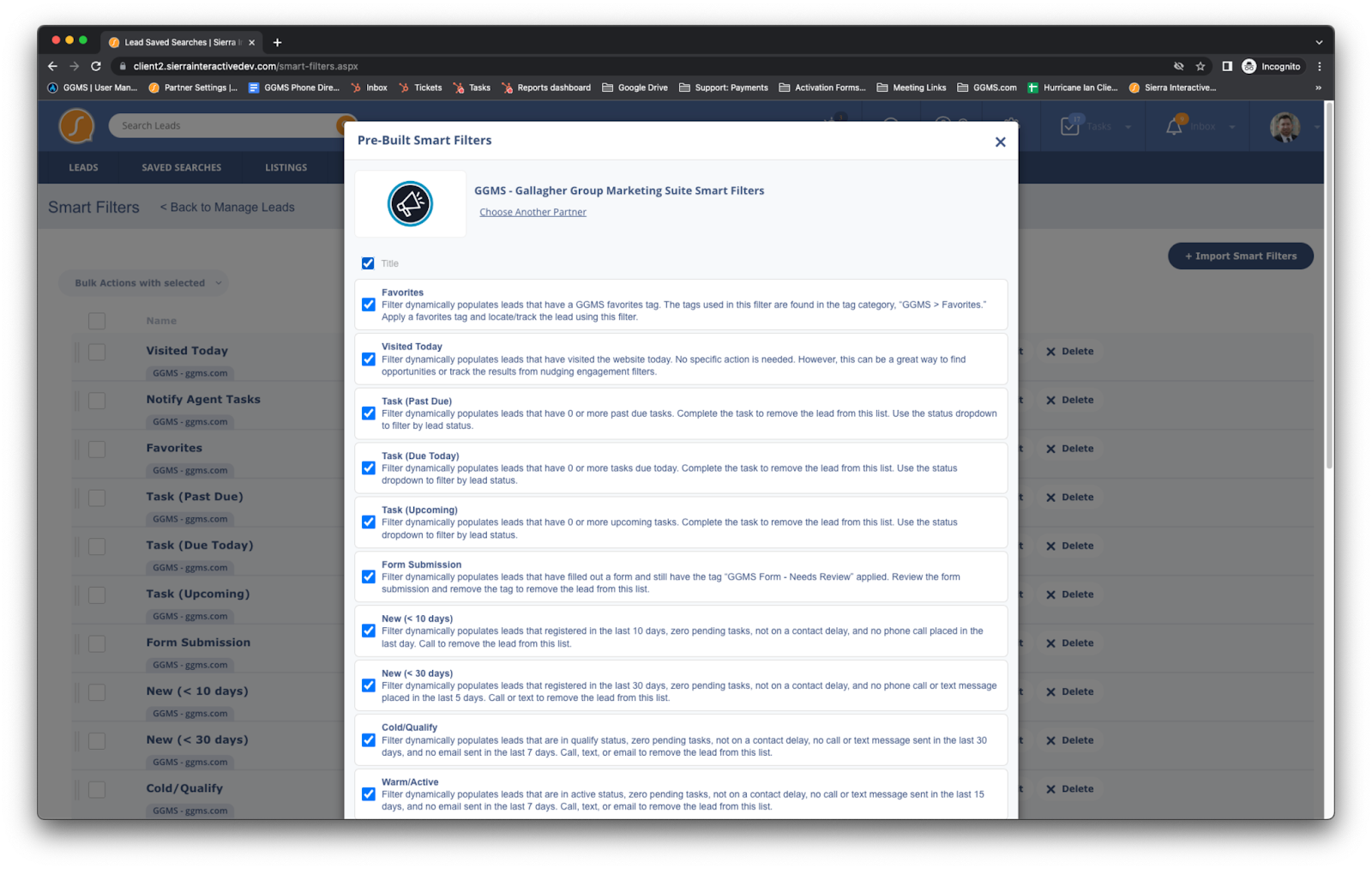Open the Inbox notification bell icon
Screen dimensions: 1372x869
(1174, 127)
